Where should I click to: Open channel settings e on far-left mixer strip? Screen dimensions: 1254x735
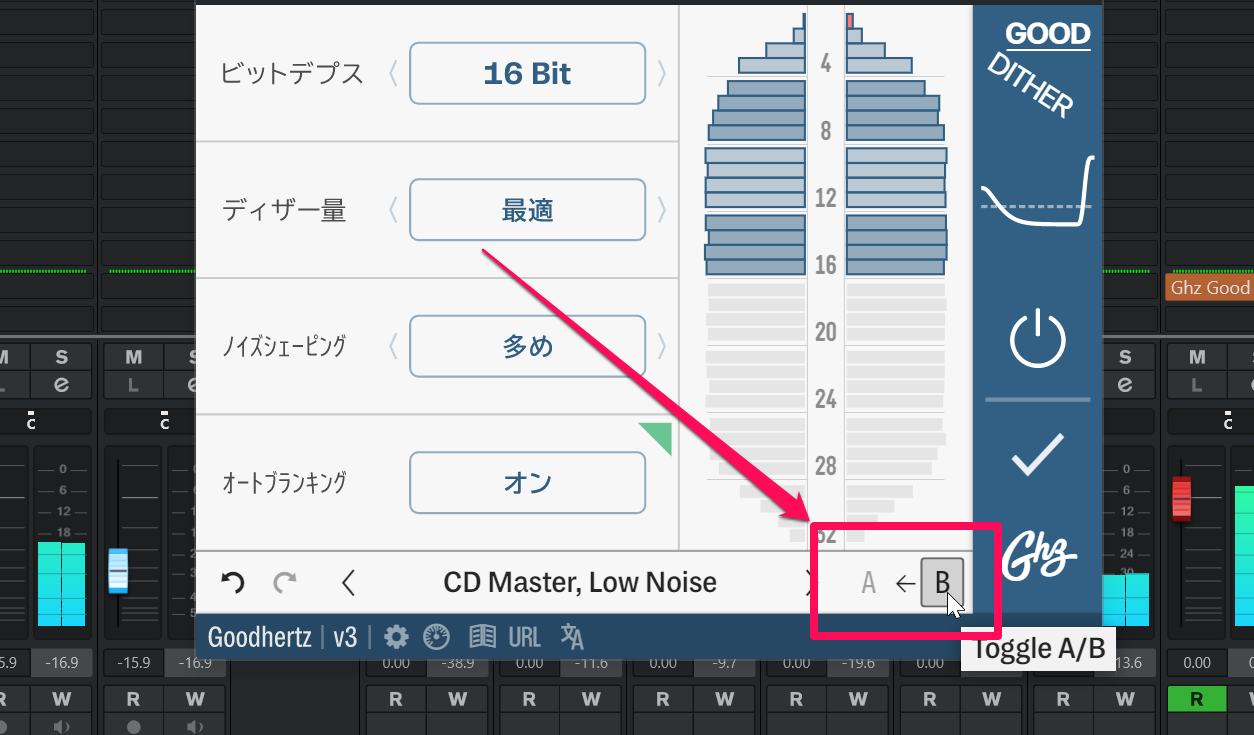61,384
